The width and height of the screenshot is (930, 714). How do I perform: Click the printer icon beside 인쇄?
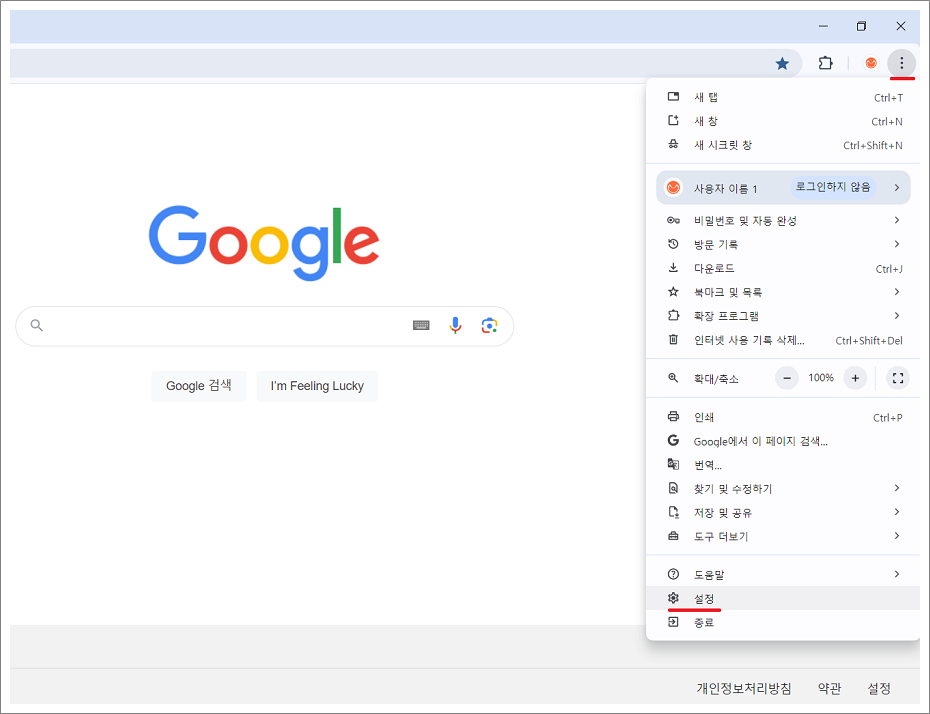[x=673, y=416]
